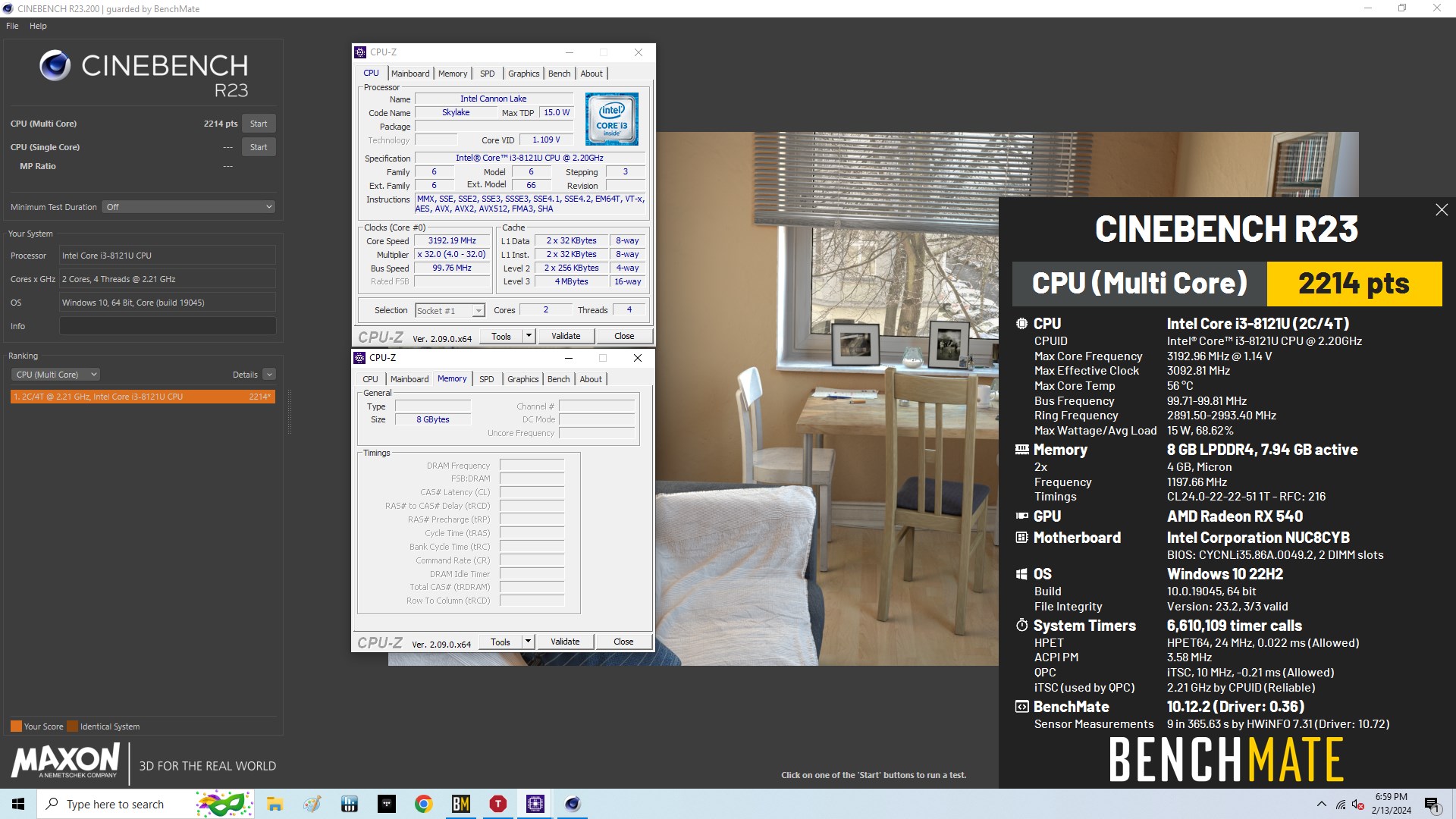The width and height of the screenshot is (1456, 819).
Task: Click the Info input field in Your System
Action: [168, 326]
